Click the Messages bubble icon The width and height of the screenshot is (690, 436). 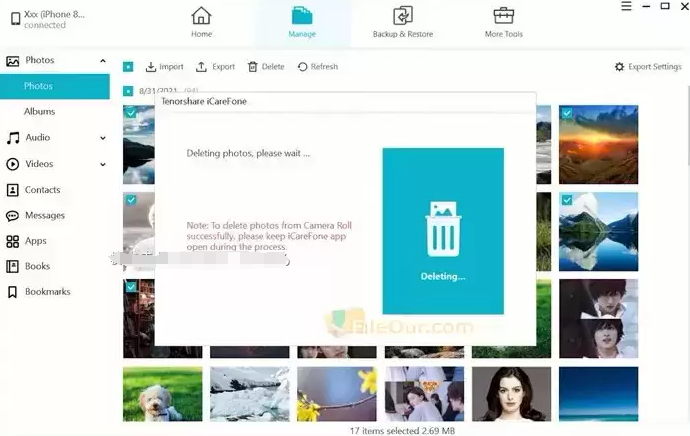12,216
